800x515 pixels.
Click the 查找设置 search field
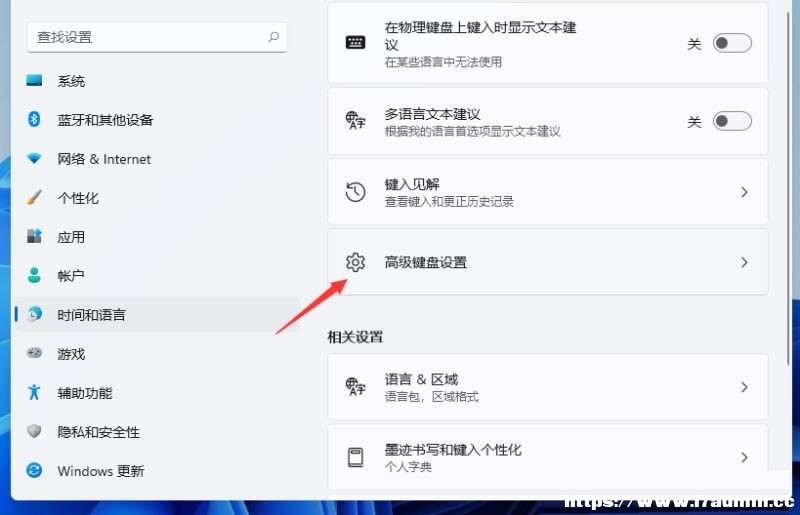(x=157, y=37)
